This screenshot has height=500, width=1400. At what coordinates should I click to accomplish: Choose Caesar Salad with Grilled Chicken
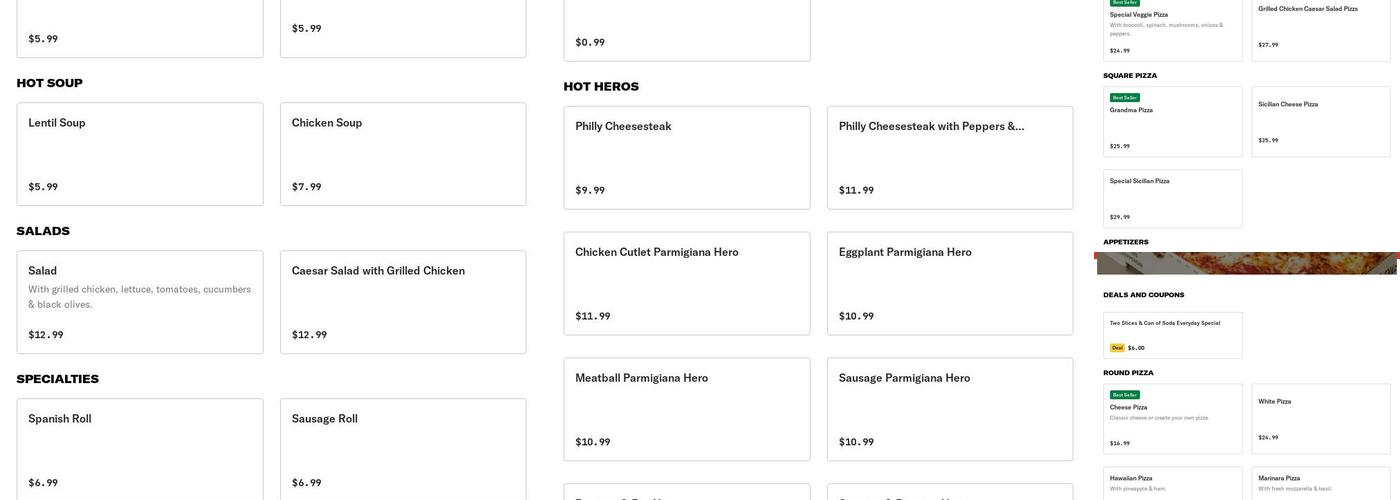(403, 302)
